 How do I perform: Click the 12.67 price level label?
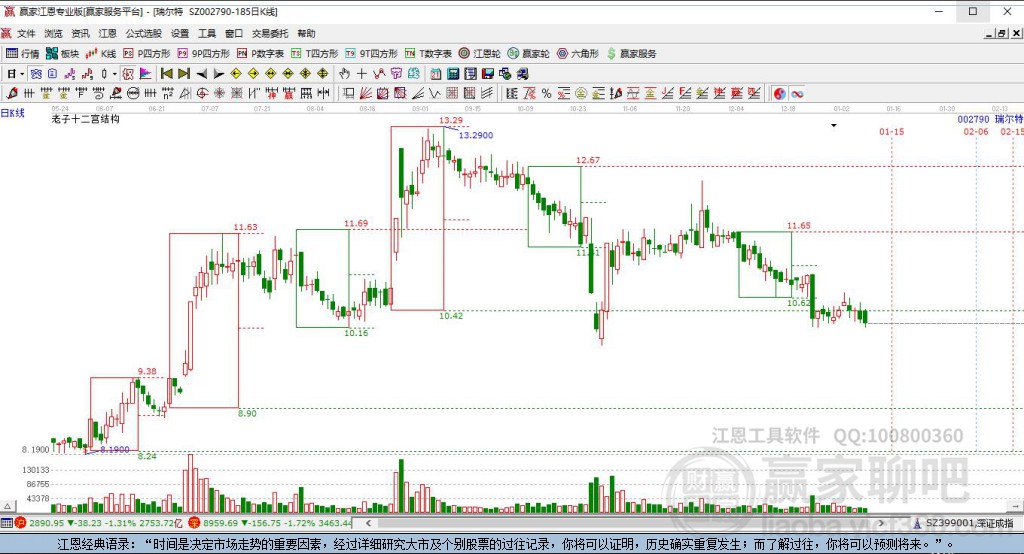[588, 160]
